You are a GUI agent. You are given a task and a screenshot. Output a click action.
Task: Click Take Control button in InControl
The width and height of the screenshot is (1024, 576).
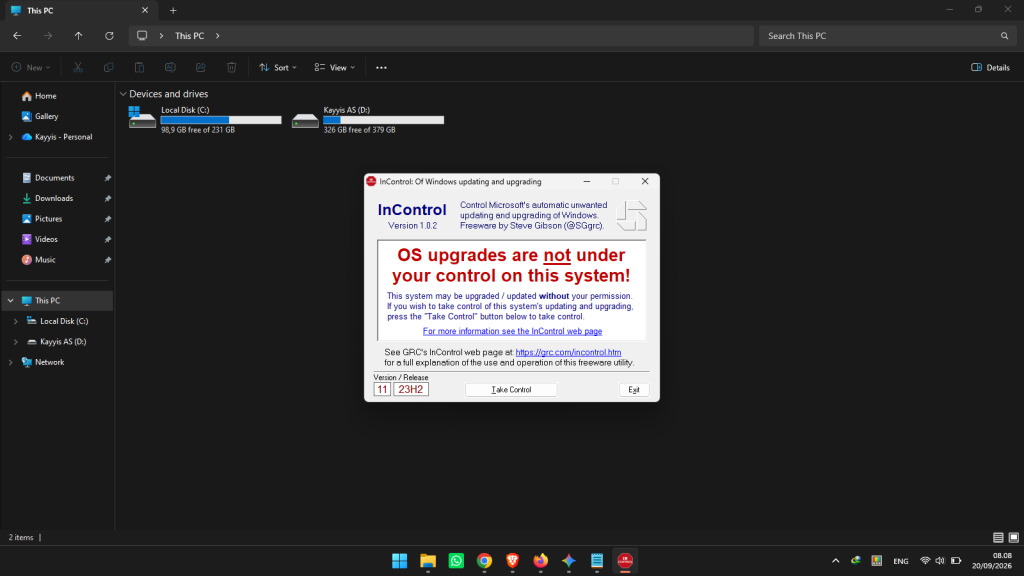tap(511, 389)
